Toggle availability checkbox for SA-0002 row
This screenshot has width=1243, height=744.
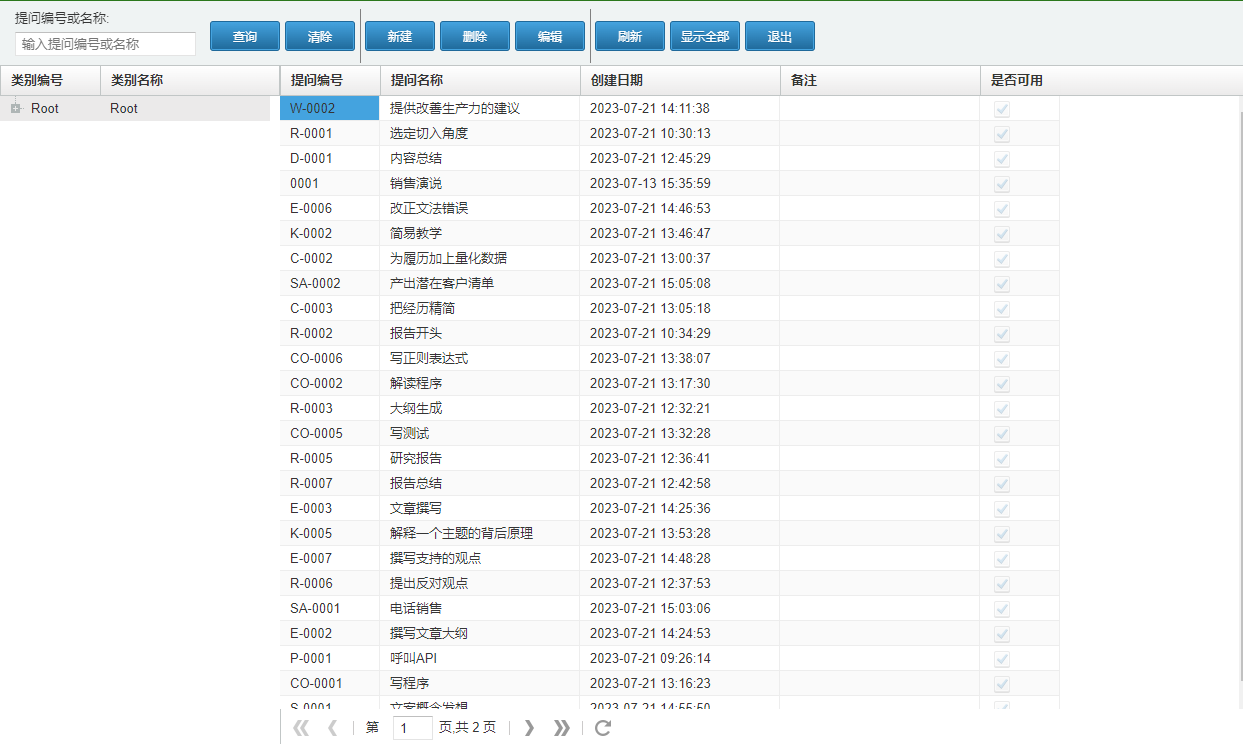coord(1002,284)
